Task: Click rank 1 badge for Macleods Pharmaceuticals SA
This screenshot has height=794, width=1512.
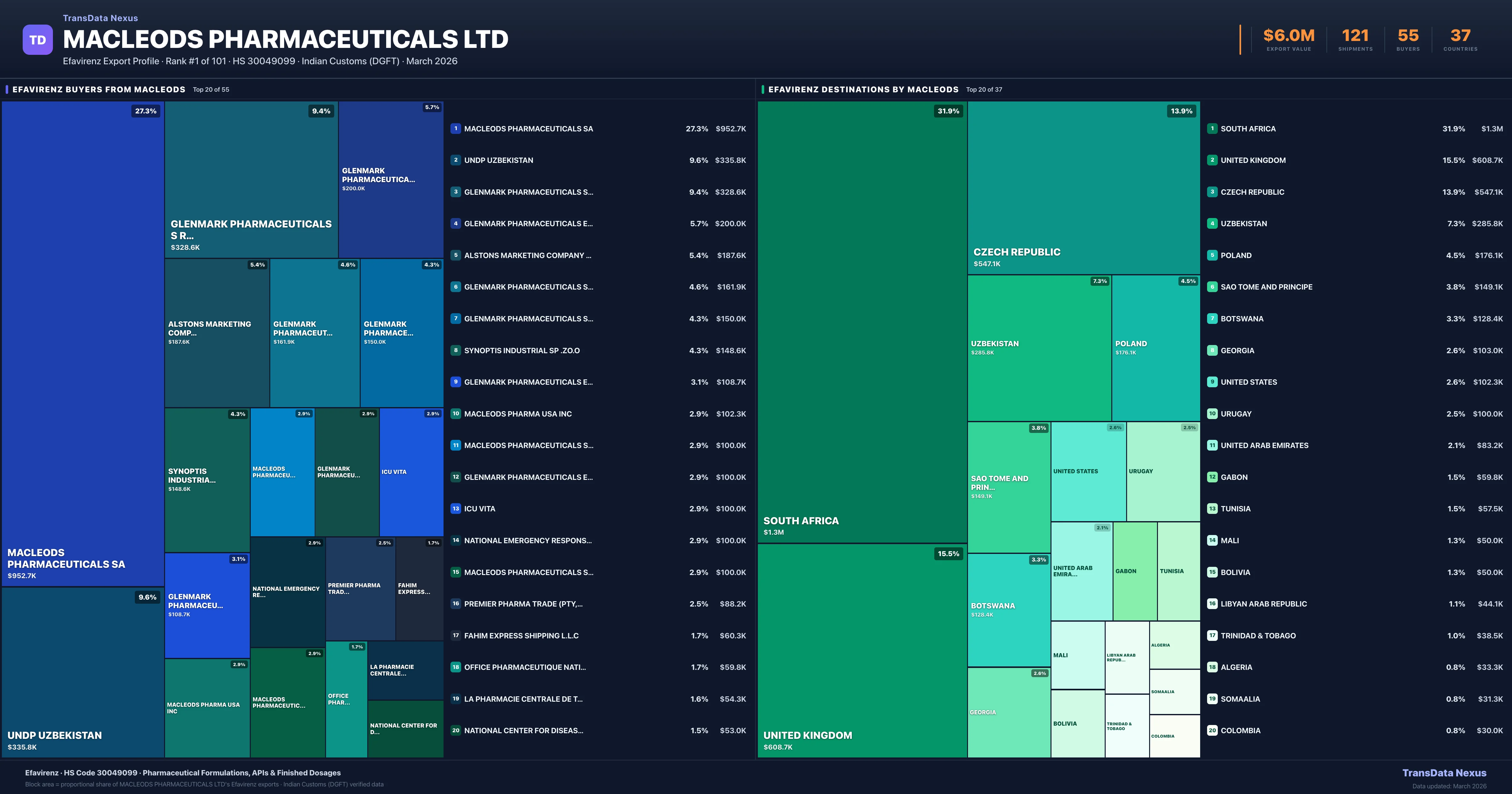Action: [x=455, y=129]
